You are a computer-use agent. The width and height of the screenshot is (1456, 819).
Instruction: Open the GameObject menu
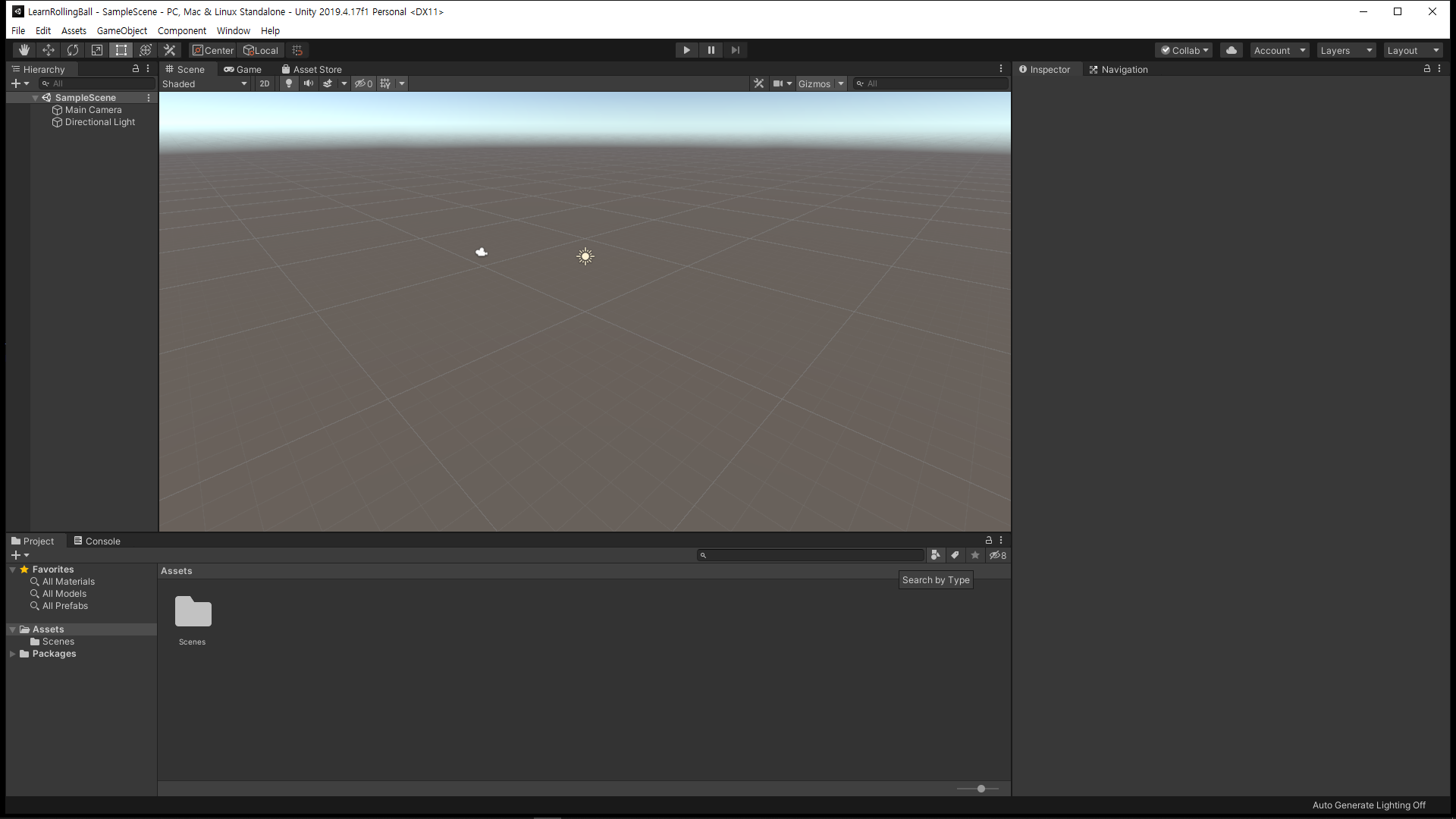(121, 31)
